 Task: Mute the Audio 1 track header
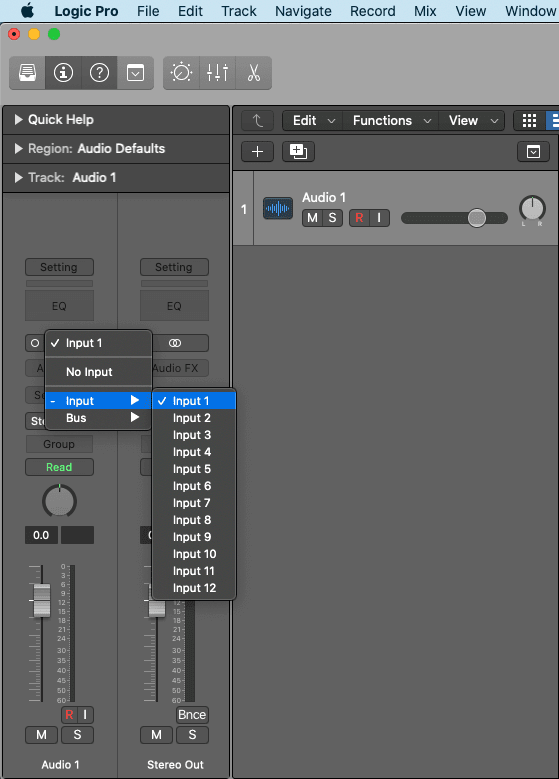pyautogui.click(x=312, y=218)
